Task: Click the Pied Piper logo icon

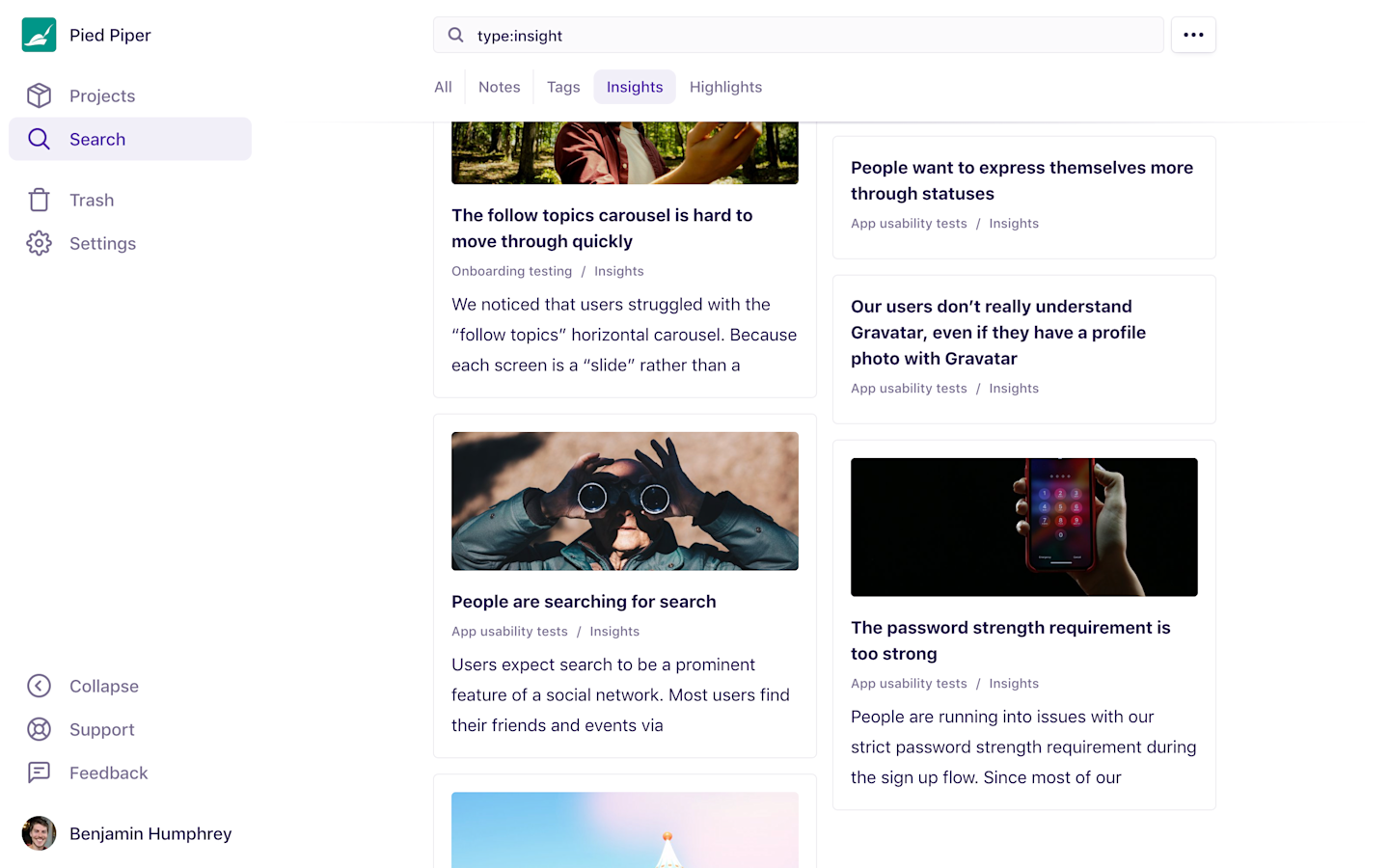Action: tap(39, 35)
